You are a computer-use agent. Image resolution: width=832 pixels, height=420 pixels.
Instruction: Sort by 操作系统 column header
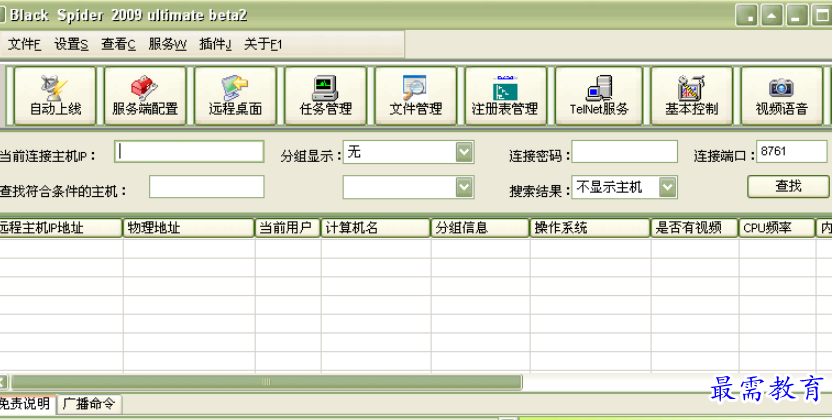click(590, 228)
